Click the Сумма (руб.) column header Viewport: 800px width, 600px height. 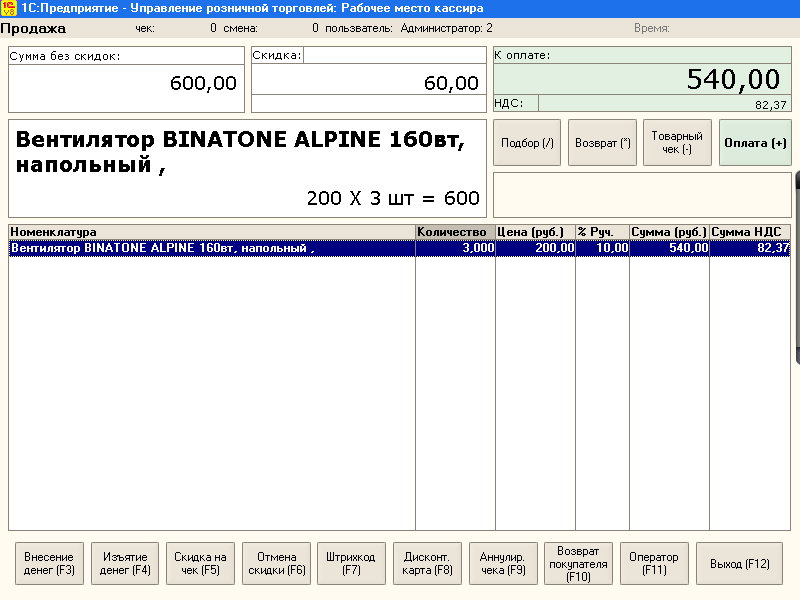coord(669,232)
